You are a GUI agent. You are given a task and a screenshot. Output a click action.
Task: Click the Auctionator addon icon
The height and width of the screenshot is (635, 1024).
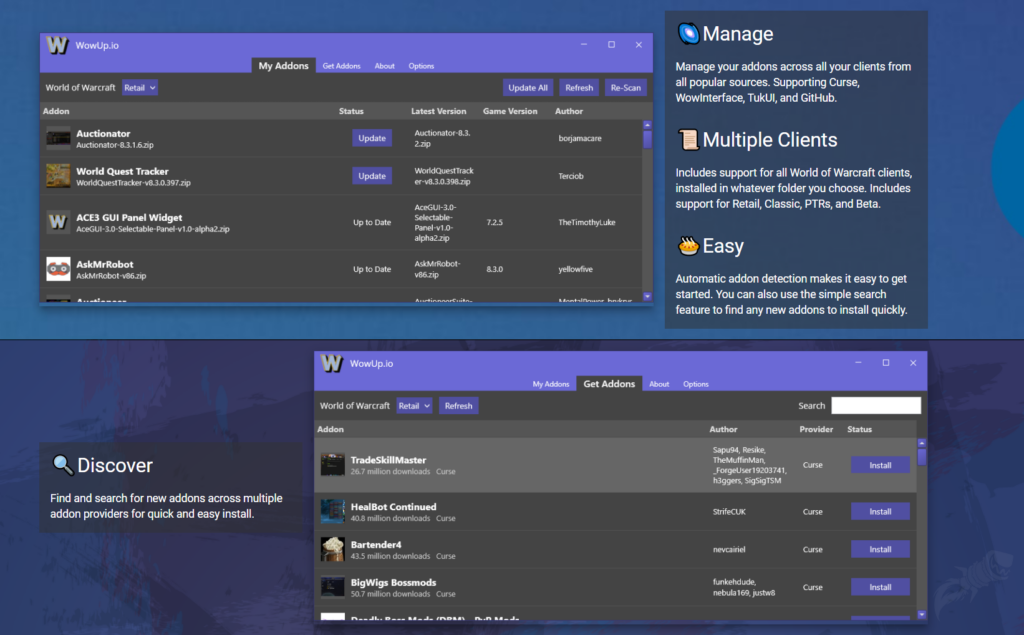tap(58, 138)
